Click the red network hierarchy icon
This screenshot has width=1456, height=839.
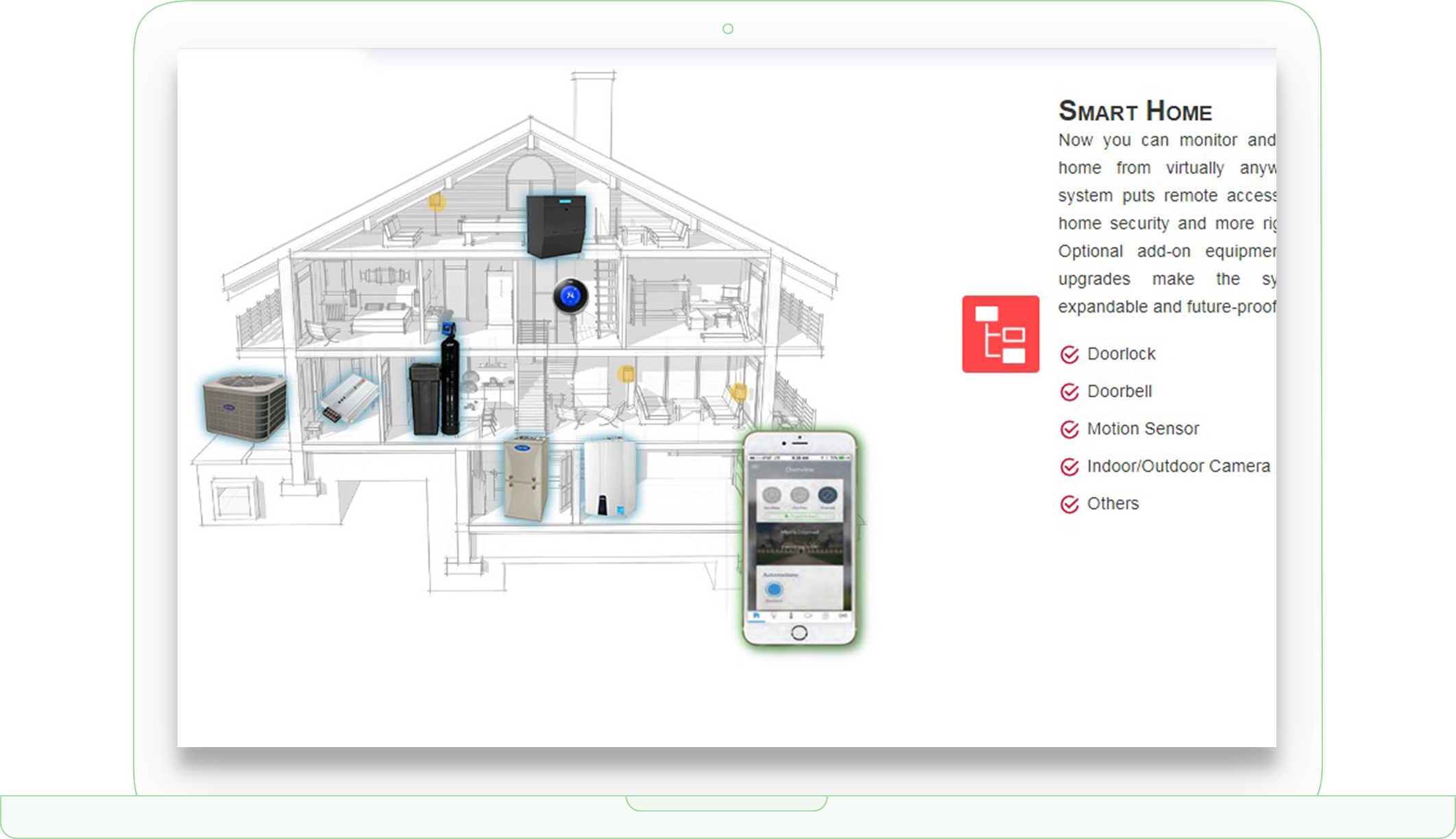coord(1000,334)
